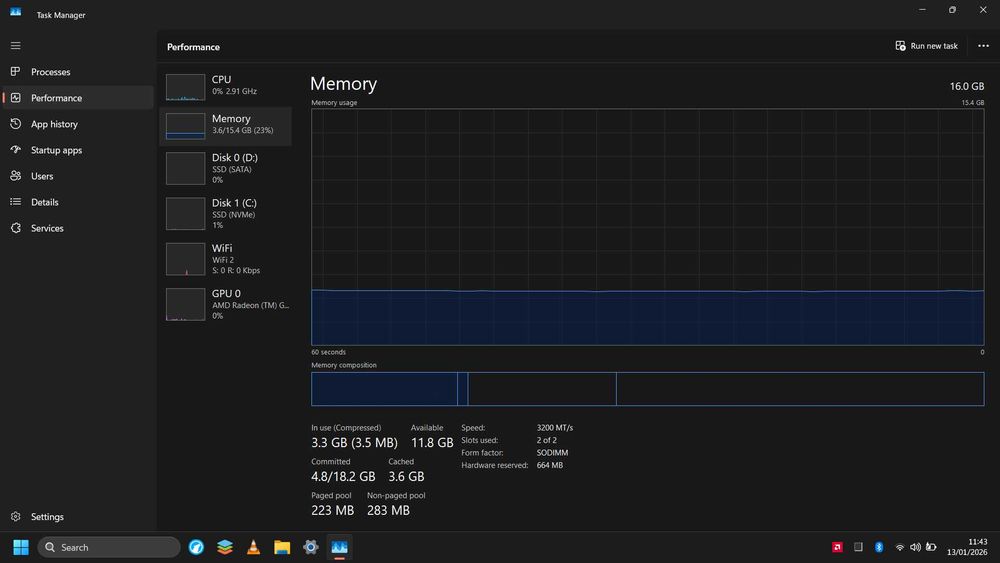Screen dimensions: 1000x563
Task: Go to the App history page
Action: pos(78,124)
